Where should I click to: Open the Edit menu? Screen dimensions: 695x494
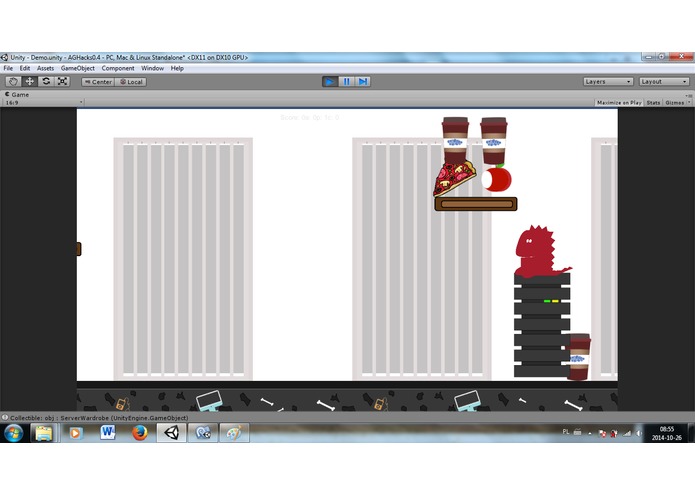[25, 68]
